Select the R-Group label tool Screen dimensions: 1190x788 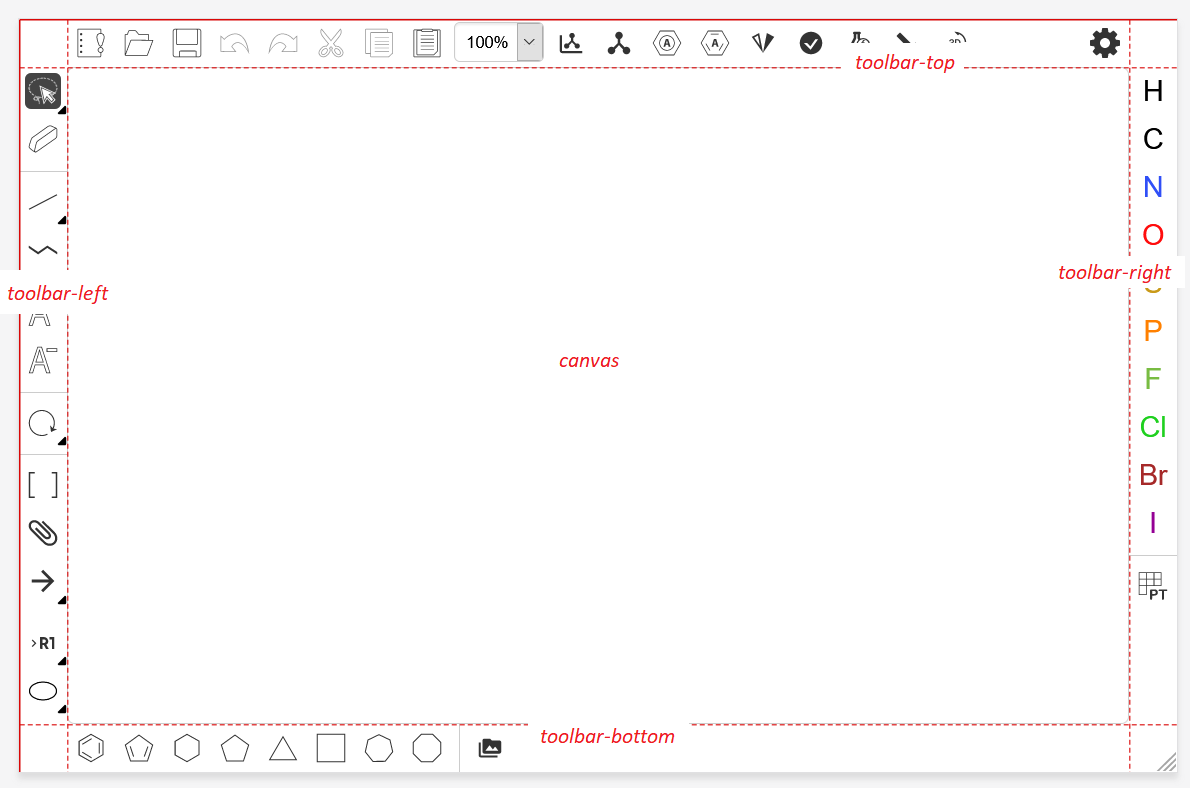click(x=42, y=643)
